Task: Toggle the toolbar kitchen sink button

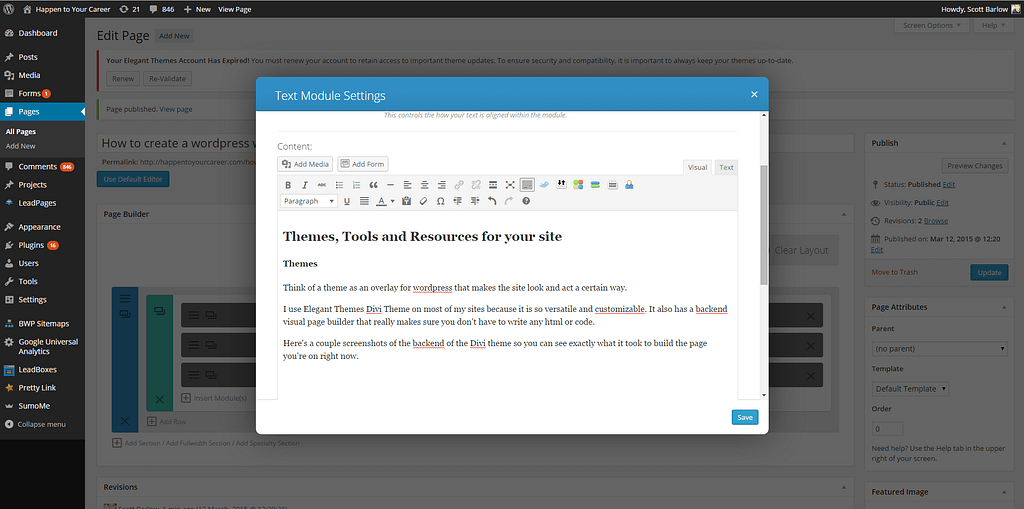Action: [527, 185]
